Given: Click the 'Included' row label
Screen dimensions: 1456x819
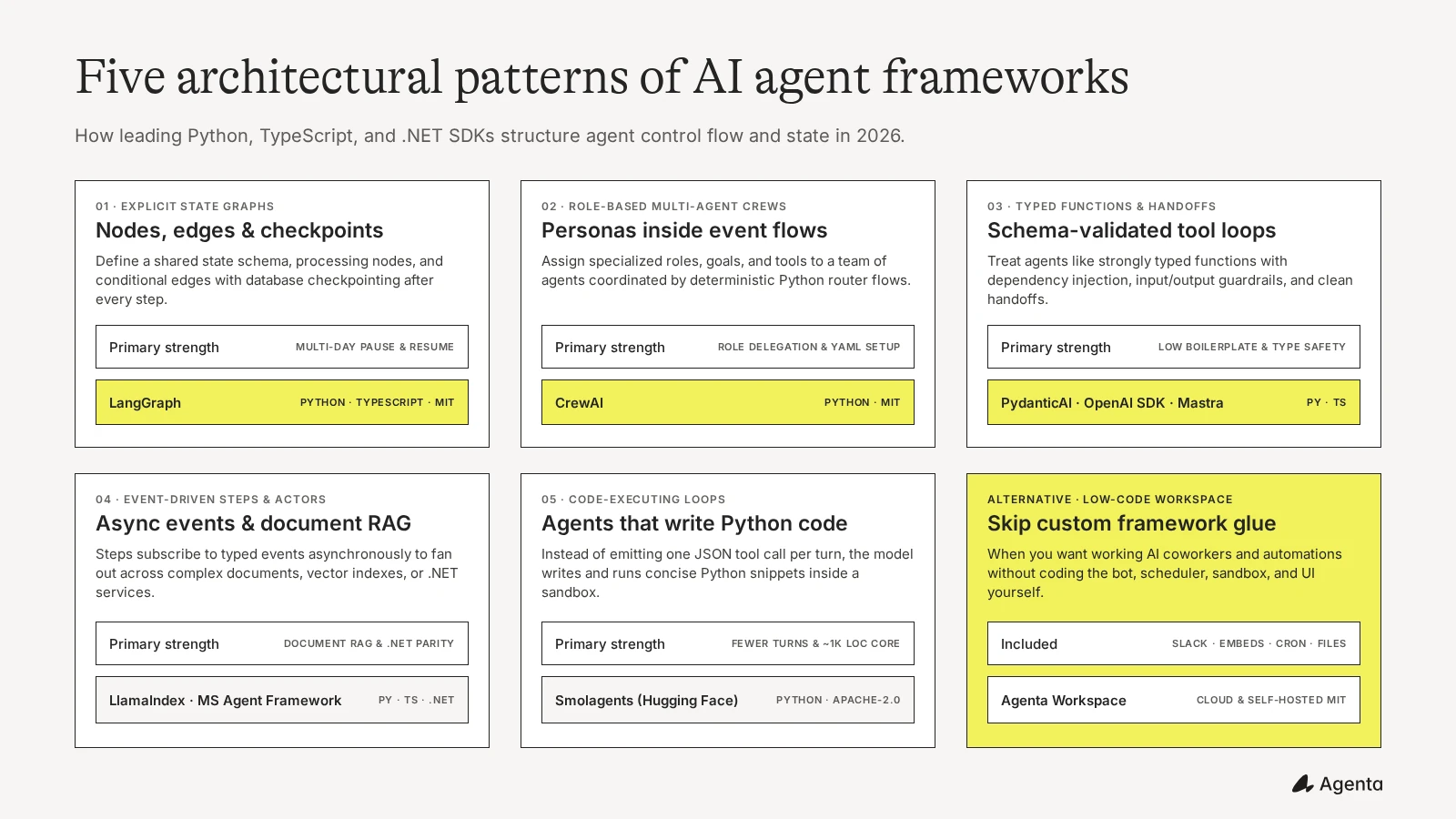Looking at the screenshot, I should pos(1029,643).
